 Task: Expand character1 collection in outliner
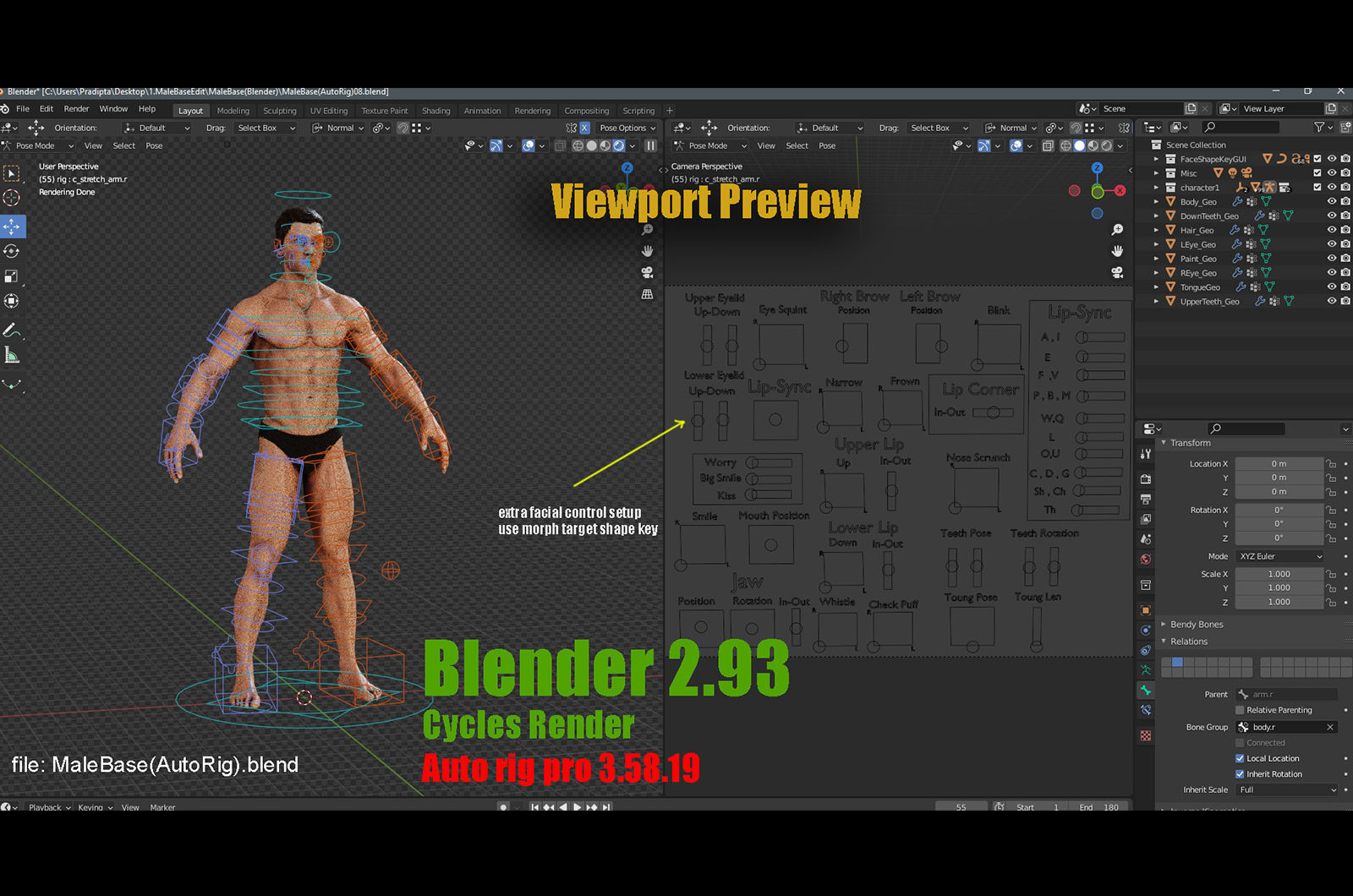(1156, 188)
